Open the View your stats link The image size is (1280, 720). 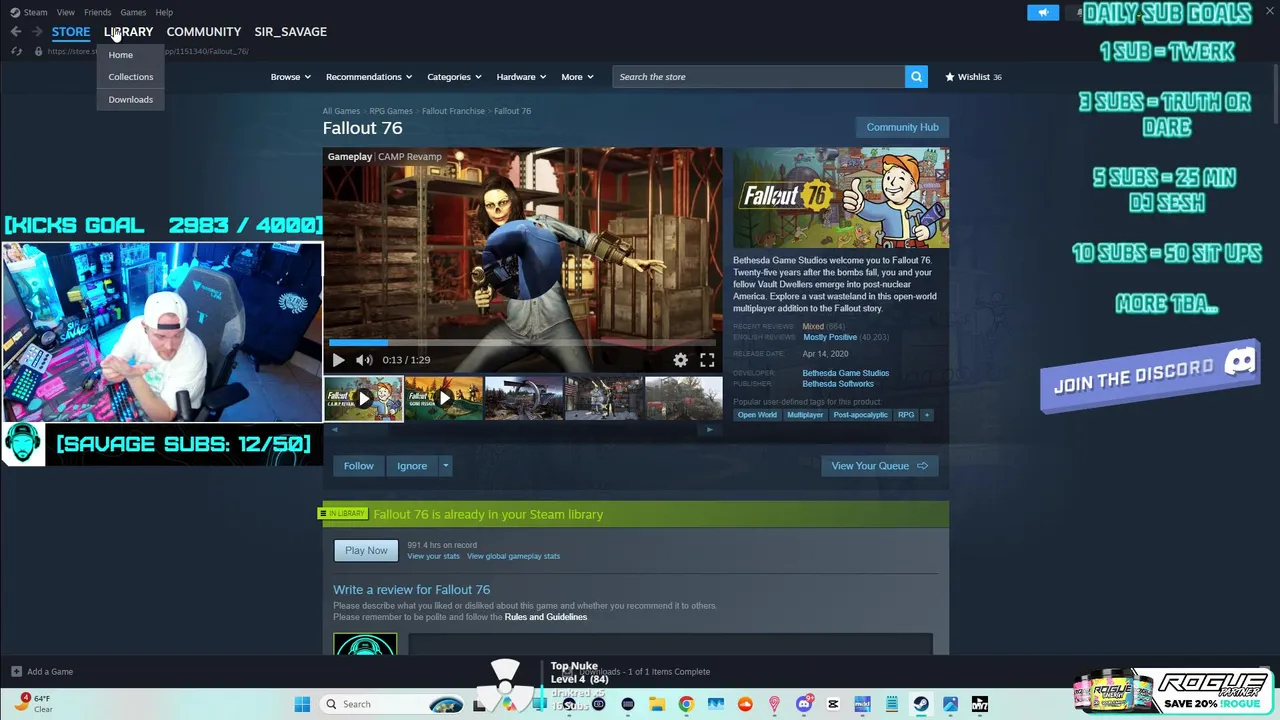point(433,556)
